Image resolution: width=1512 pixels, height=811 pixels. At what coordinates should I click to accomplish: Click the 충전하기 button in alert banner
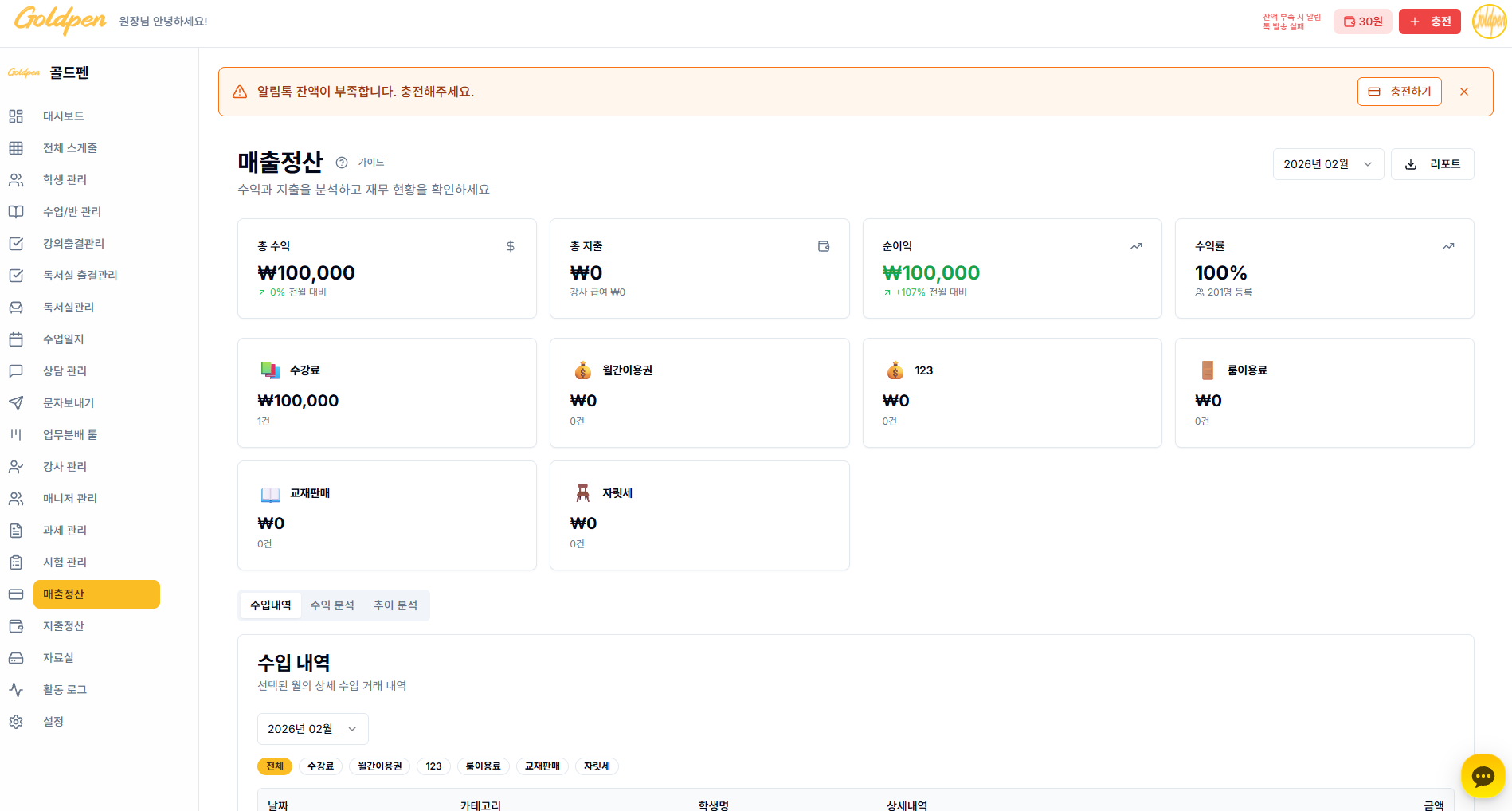point(1399,92)
